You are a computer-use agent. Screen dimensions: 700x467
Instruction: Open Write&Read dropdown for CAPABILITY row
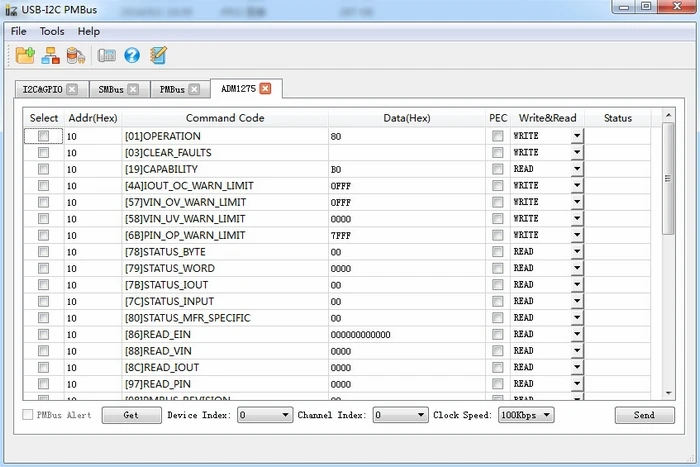coord(577,169)
